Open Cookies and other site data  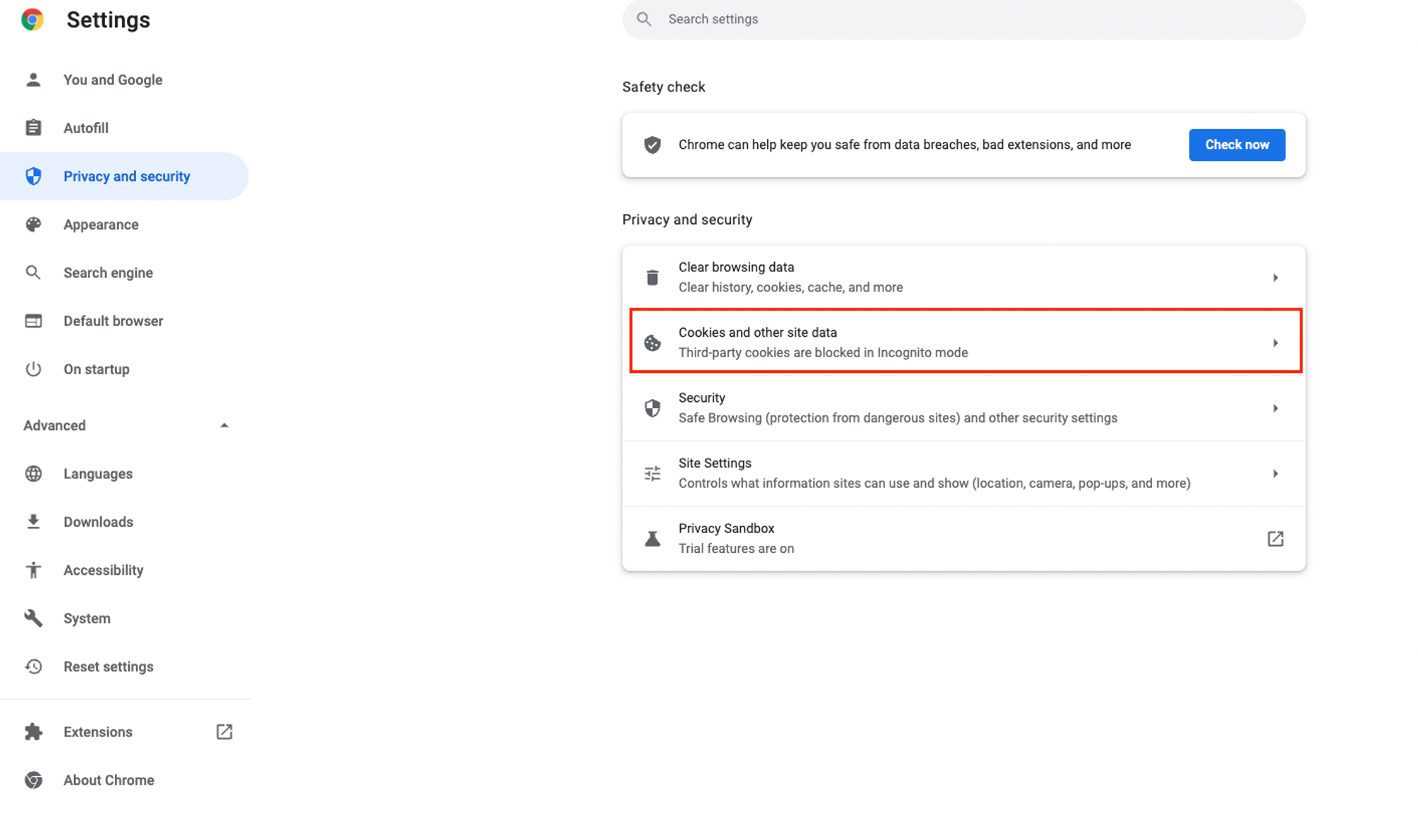964,342
